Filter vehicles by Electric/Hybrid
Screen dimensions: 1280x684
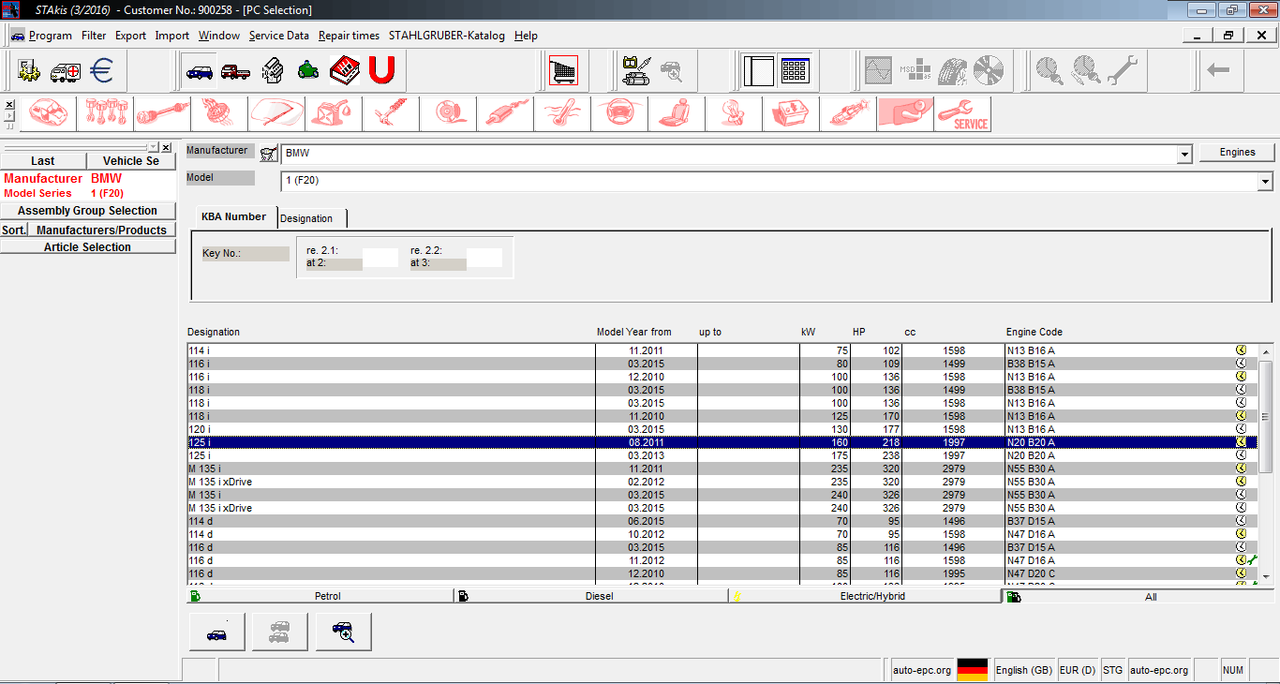865,596
